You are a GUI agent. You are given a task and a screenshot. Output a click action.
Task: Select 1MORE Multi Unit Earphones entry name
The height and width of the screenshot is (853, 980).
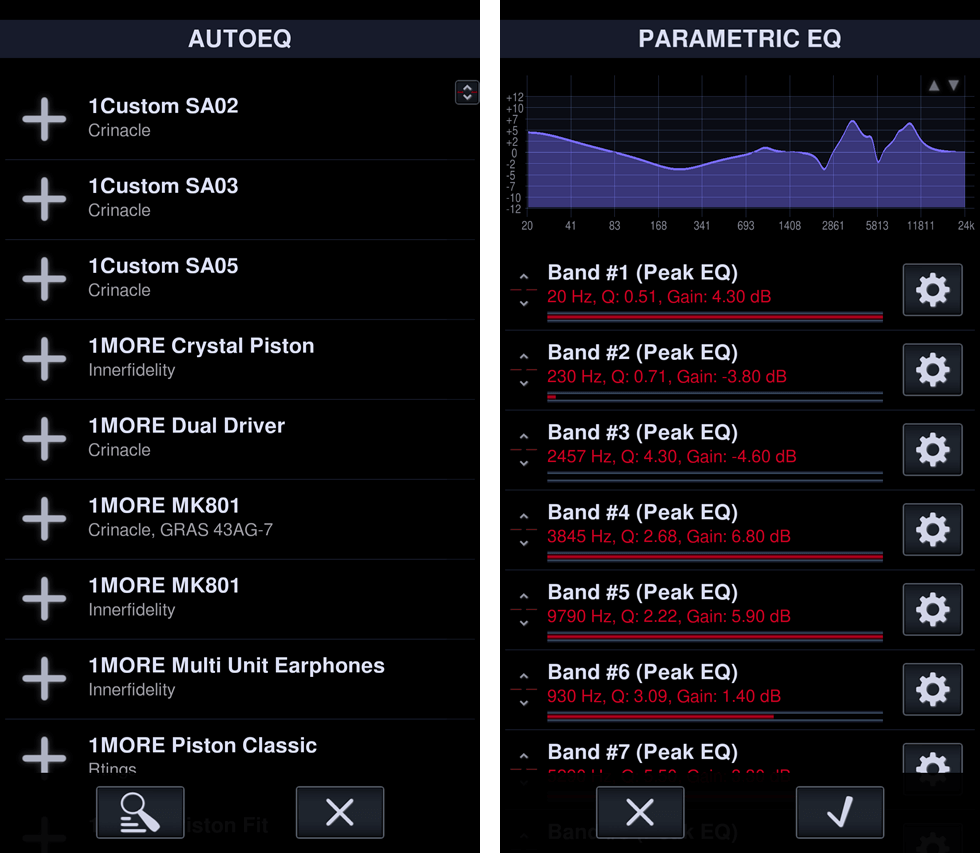[236, 666]
